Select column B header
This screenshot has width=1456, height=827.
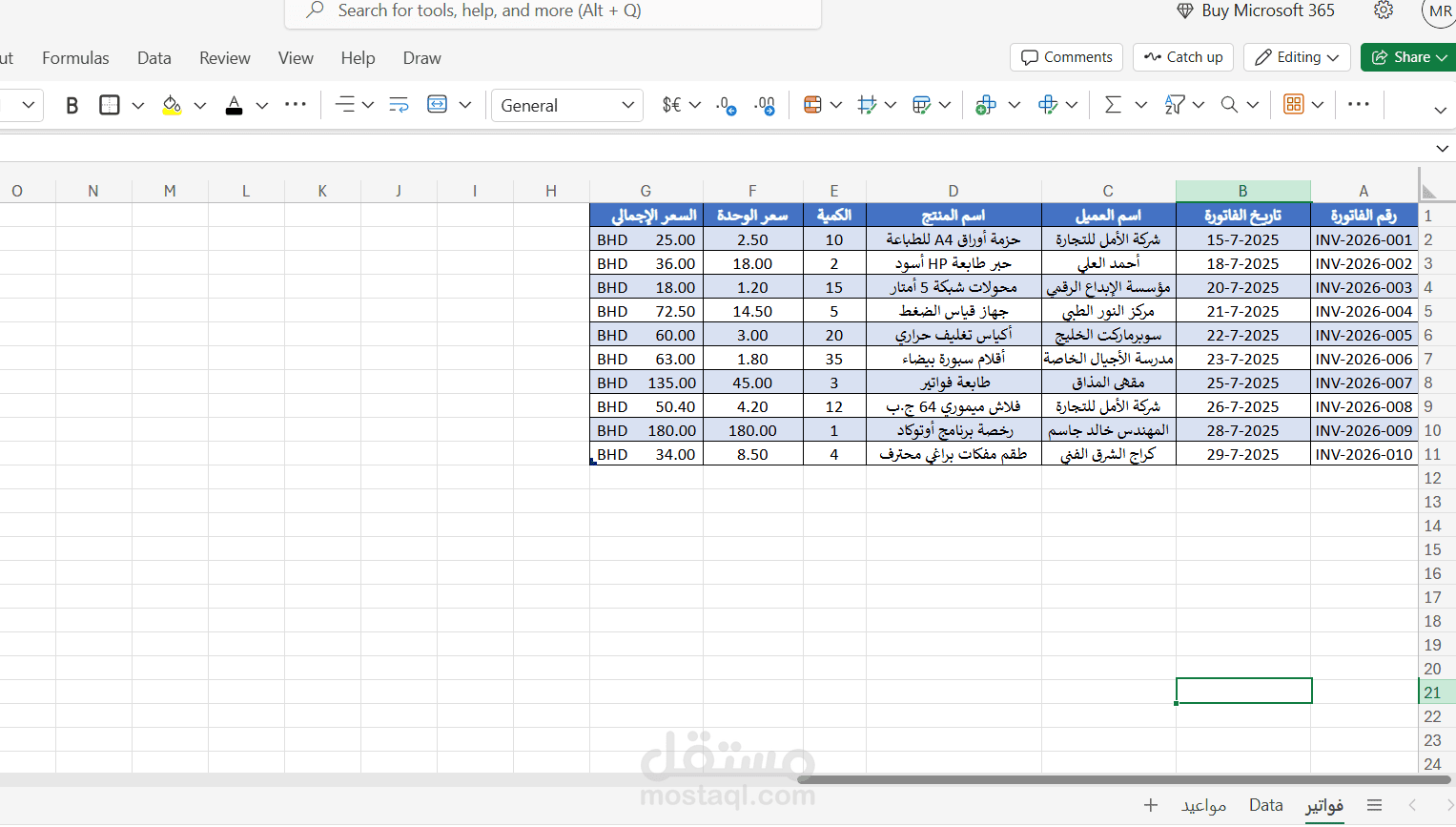1243,191
